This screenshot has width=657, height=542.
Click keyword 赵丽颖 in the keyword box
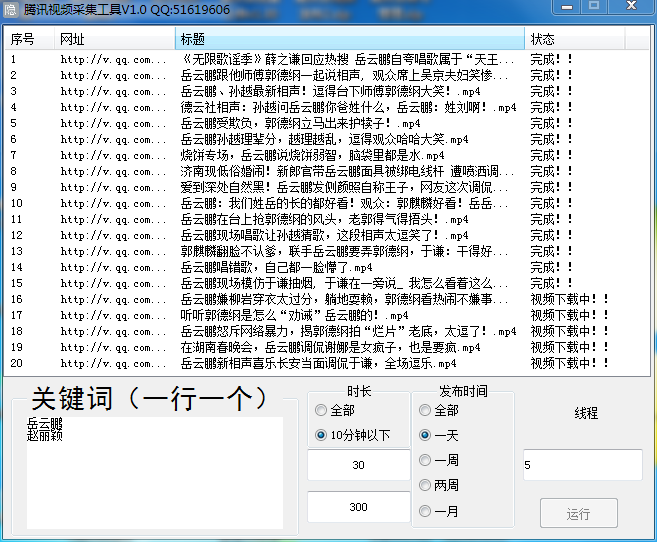[x=45, y=435]
